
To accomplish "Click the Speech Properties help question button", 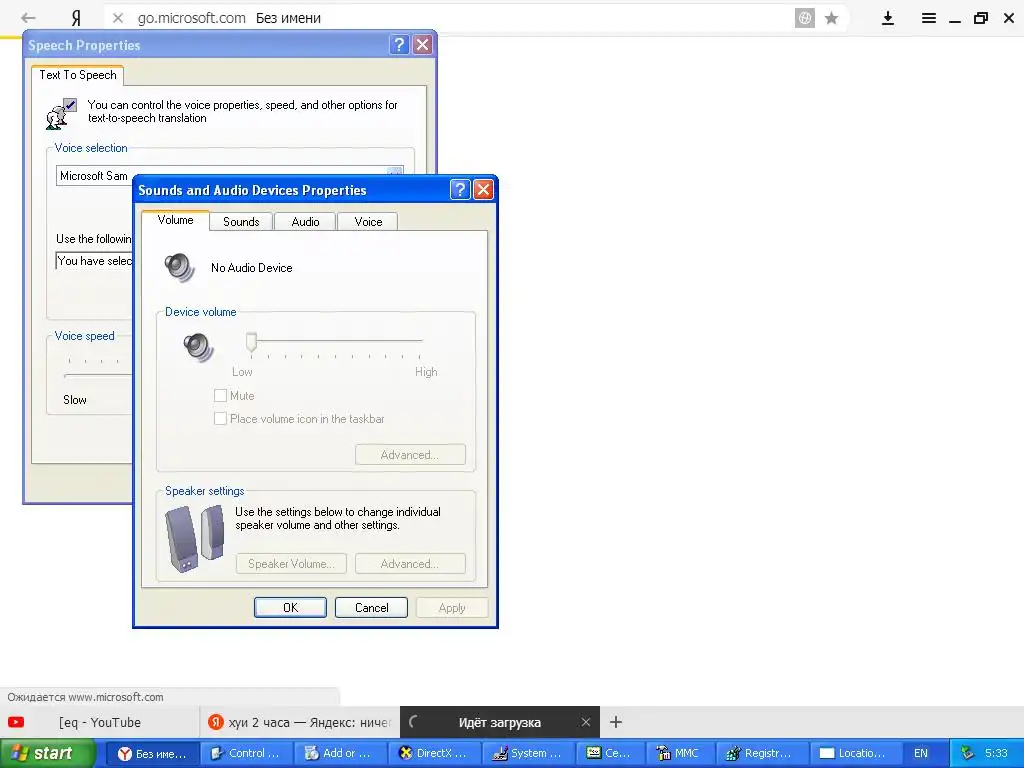I will [399, 44].
